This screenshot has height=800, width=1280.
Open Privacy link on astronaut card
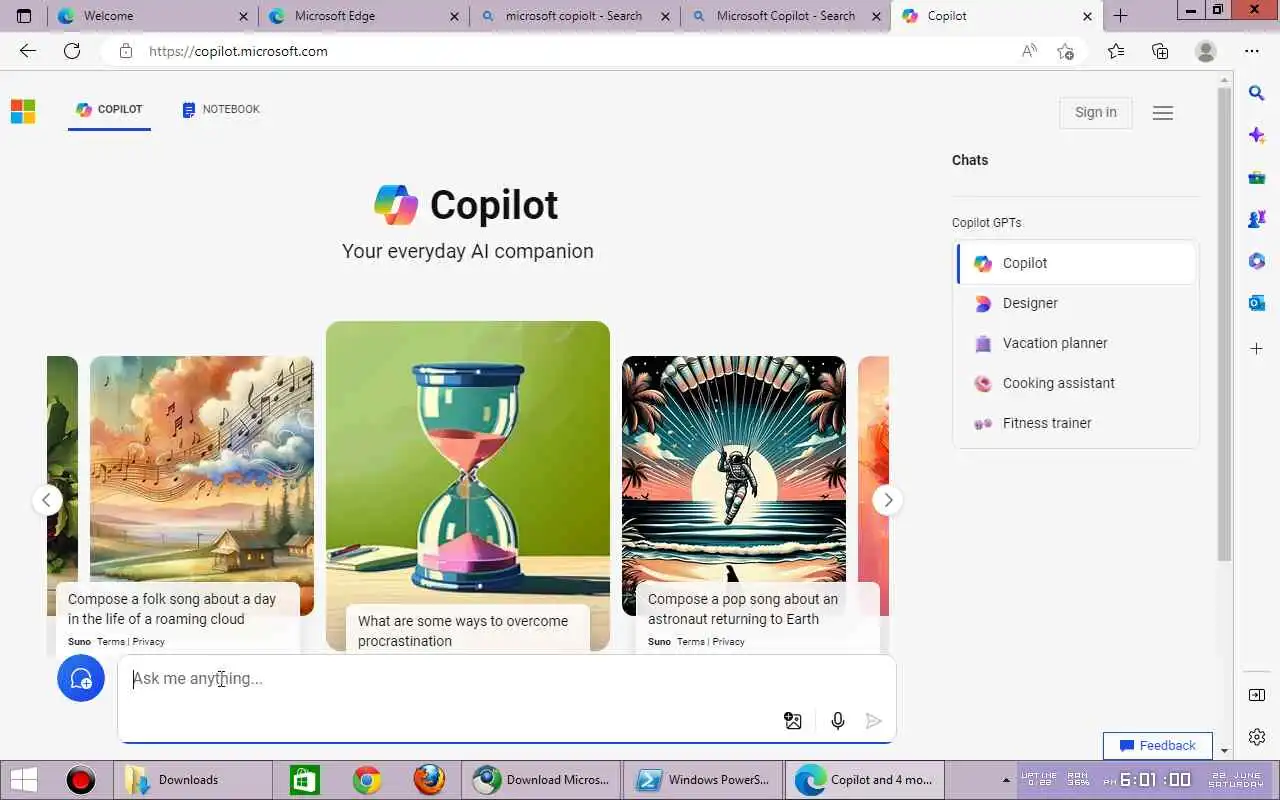[728, 642]
